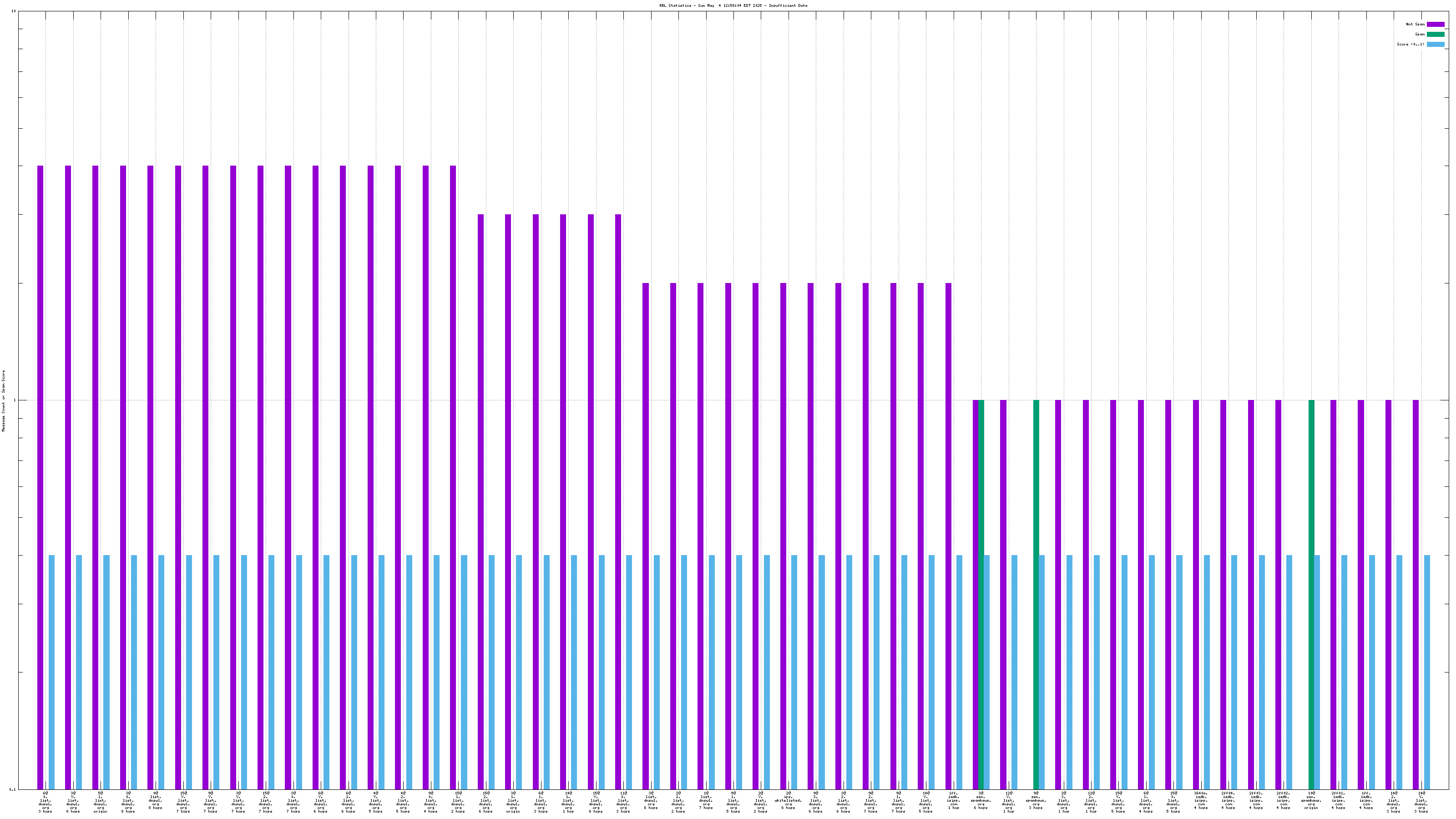Click the blue Score (0..1) legend swatch
The image size is (1456, 819).
[1435, 44]
